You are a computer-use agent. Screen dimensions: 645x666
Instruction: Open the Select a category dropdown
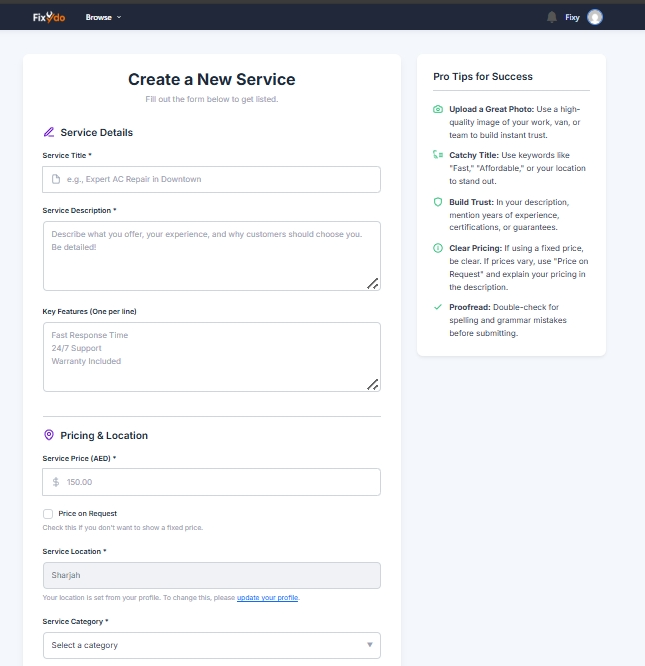(x=211, y=645)
